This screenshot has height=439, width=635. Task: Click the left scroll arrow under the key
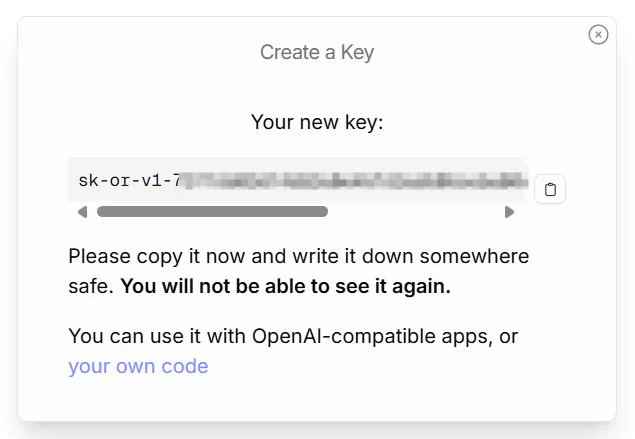pos(82,212)
